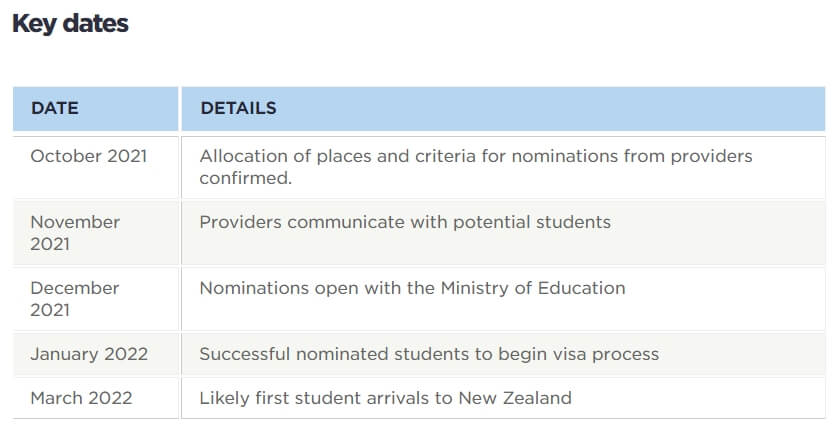Screen dimensions: 835x428
Task: Click 'Nominations open with the Ministry' text
Action: [x=412, y=288]
